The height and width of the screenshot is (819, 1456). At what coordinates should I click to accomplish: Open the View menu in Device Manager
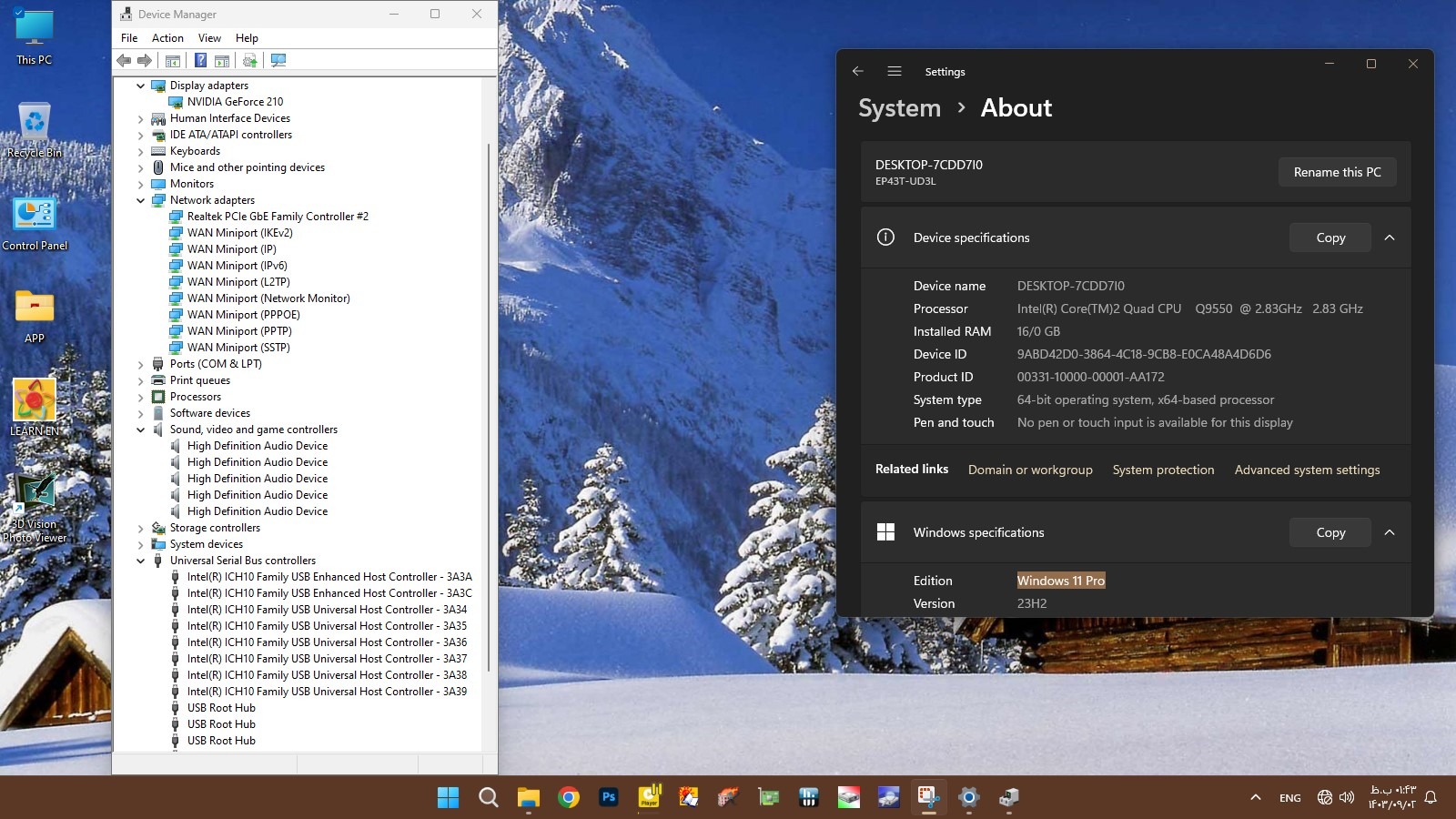(x=209, y=38)
